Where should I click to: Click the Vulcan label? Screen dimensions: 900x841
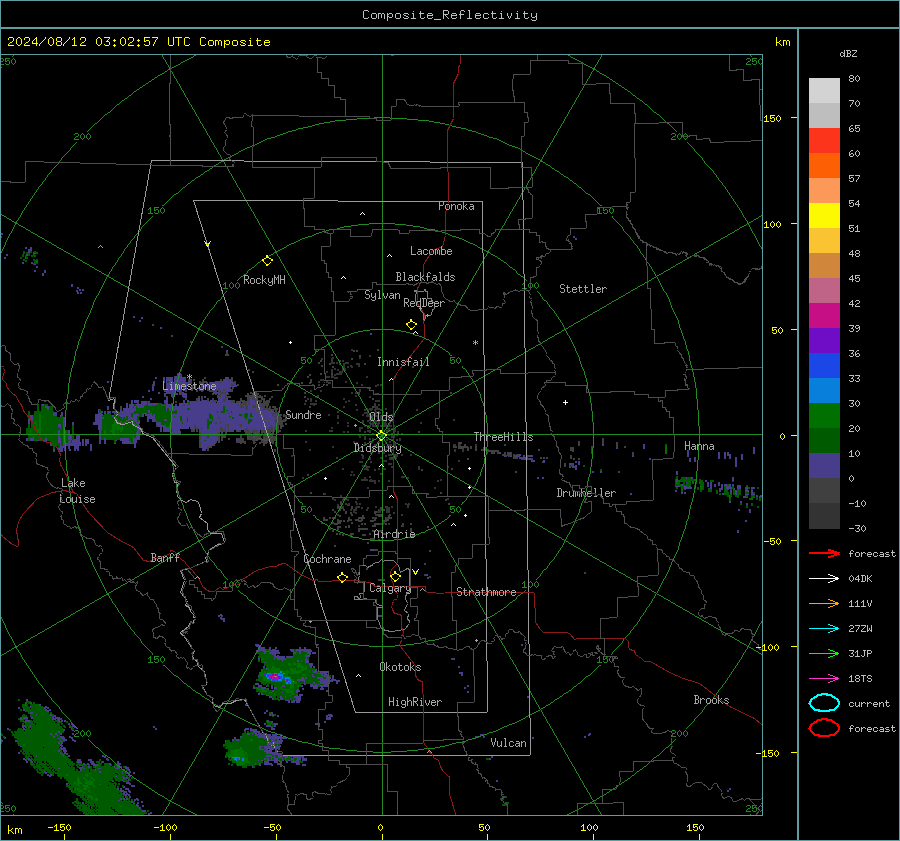click(x=508, y=743)
